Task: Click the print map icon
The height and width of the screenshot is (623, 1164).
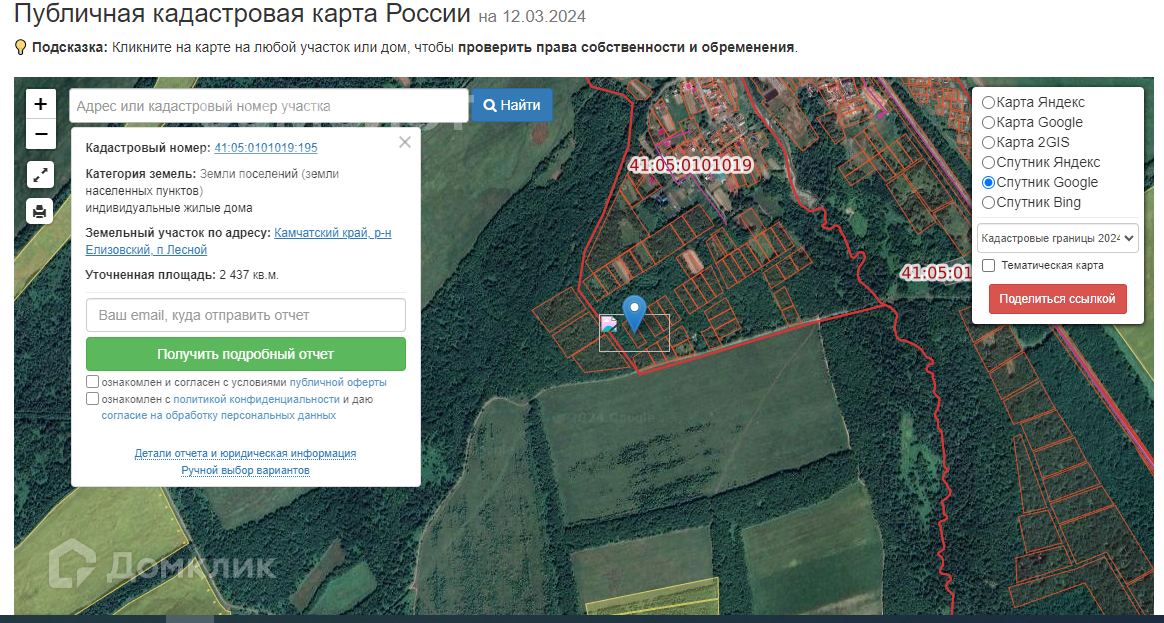Action: tap(40, 211)
